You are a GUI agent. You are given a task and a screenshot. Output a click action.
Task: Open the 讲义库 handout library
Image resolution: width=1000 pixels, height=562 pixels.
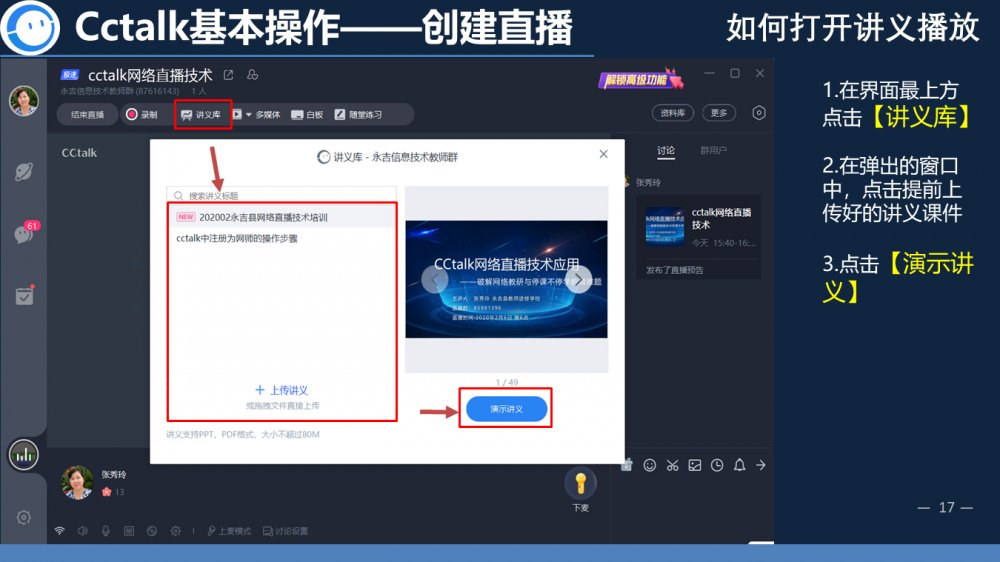pyautogui.click(x=201, y=115)
